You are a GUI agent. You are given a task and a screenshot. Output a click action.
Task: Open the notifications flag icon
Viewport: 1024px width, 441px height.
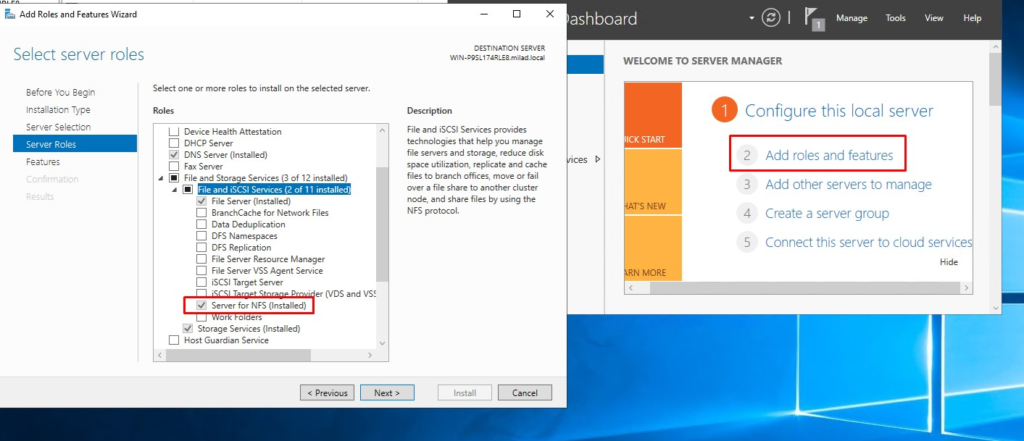point(812,19)
